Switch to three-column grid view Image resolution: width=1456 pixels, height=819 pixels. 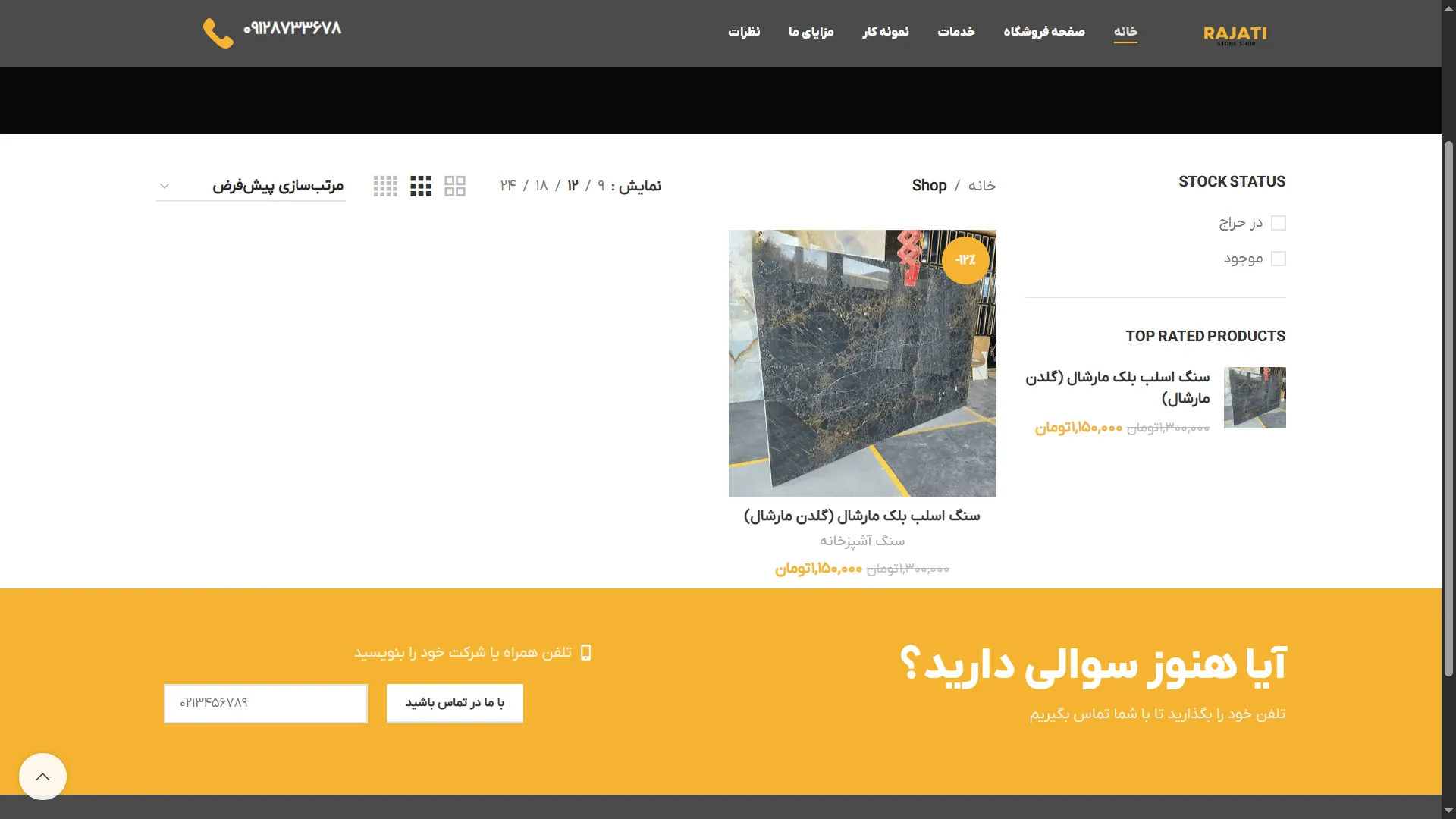421,186
